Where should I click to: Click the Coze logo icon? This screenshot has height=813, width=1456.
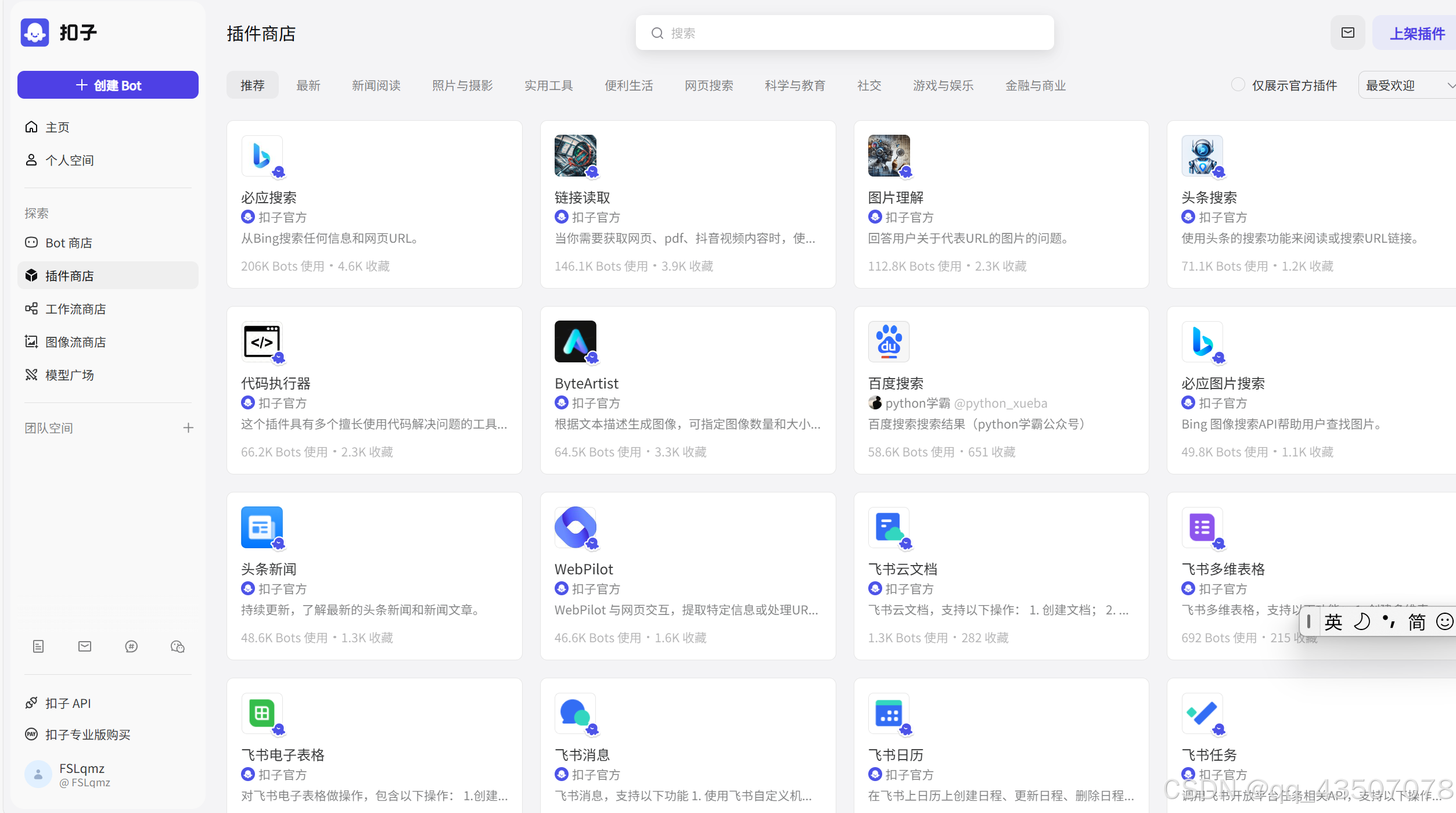click(35, 33)
